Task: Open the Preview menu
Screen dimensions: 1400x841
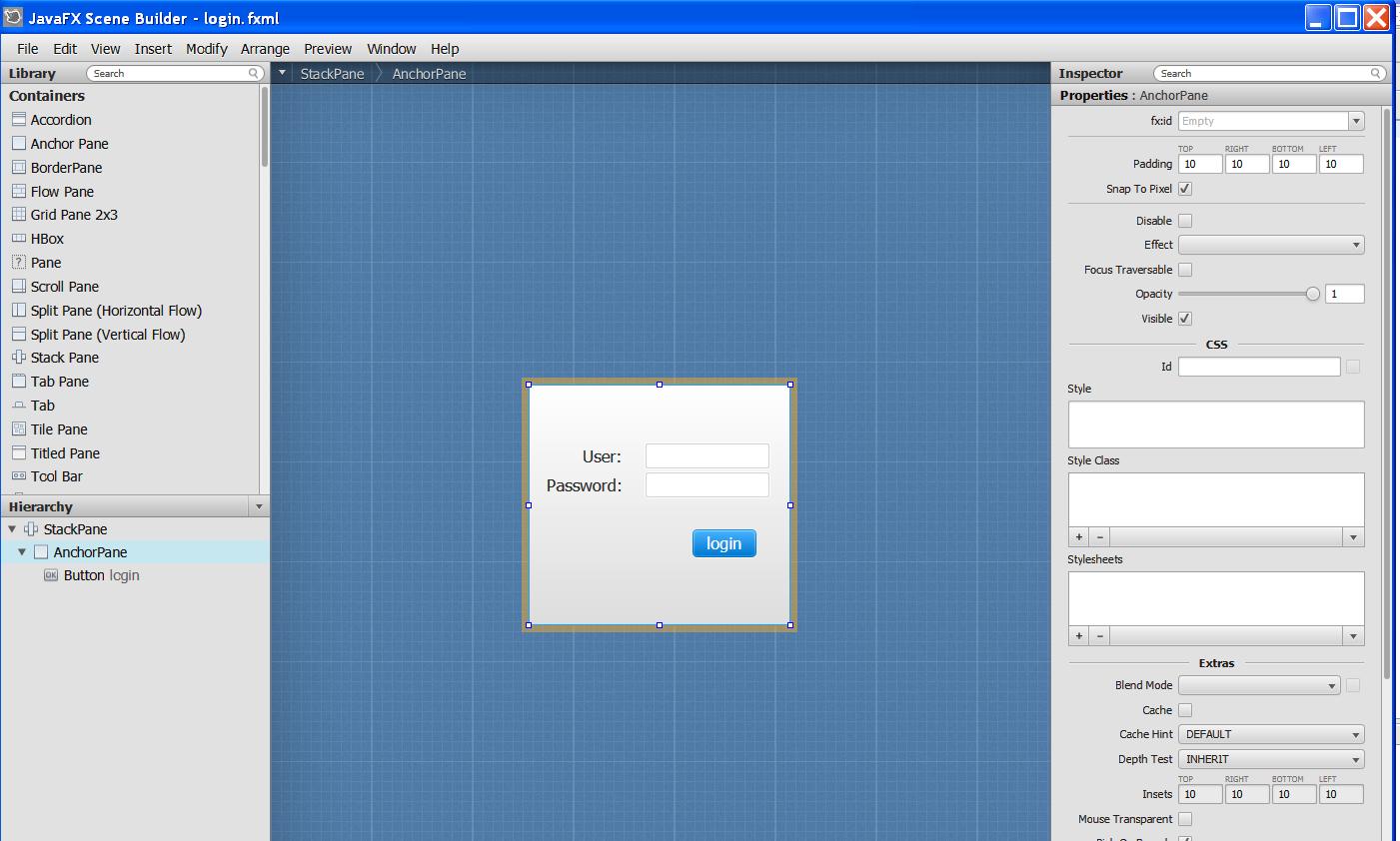Action: [328, 49]
